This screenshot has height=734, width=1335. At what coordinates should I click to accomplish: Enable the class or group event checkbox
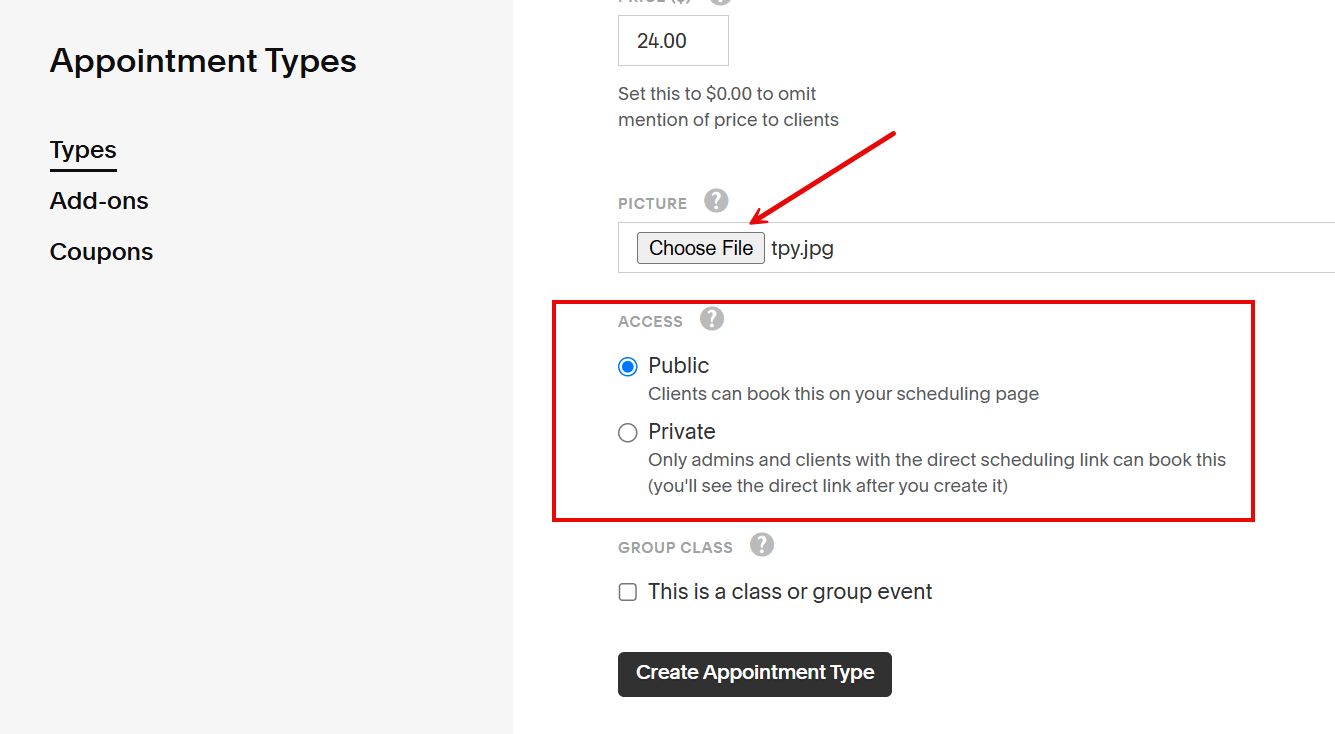pos(627,592)
